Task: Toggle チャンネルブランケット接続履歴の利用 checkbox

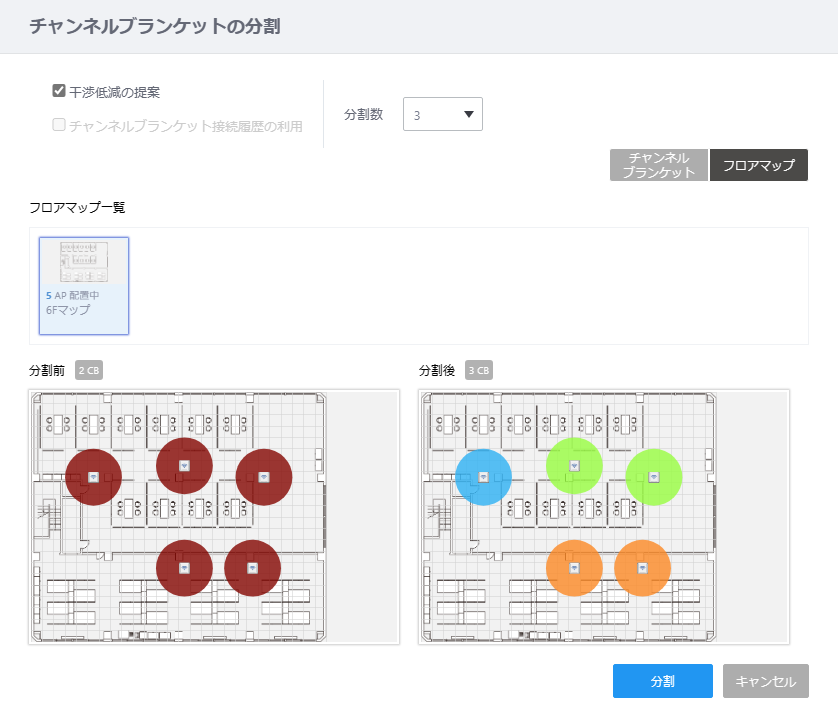Action: [59, 125]
